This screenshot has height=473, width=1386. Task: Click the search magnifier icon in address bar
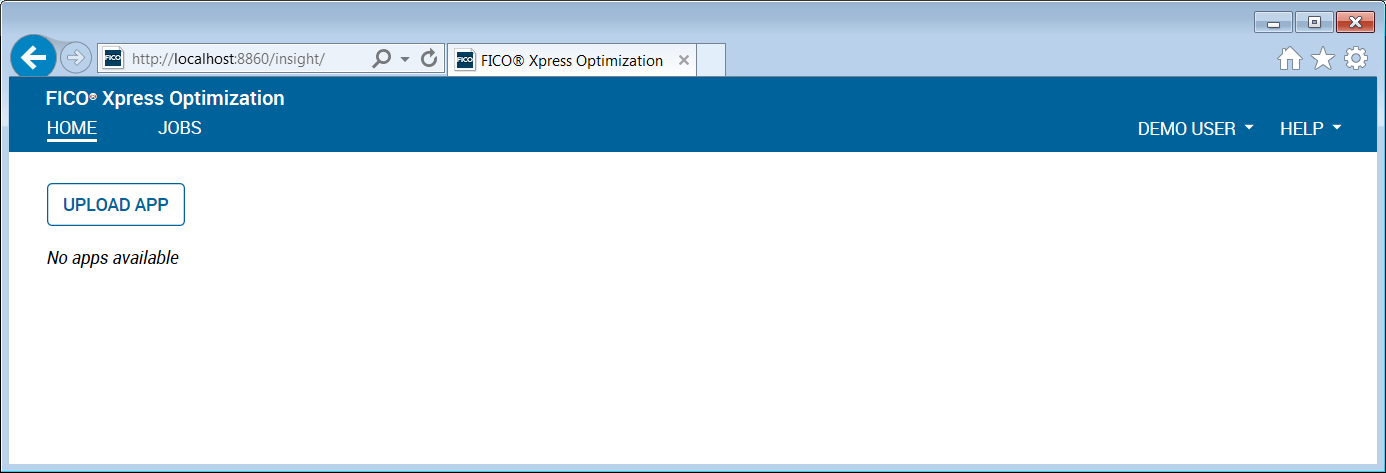coord(381,59)
